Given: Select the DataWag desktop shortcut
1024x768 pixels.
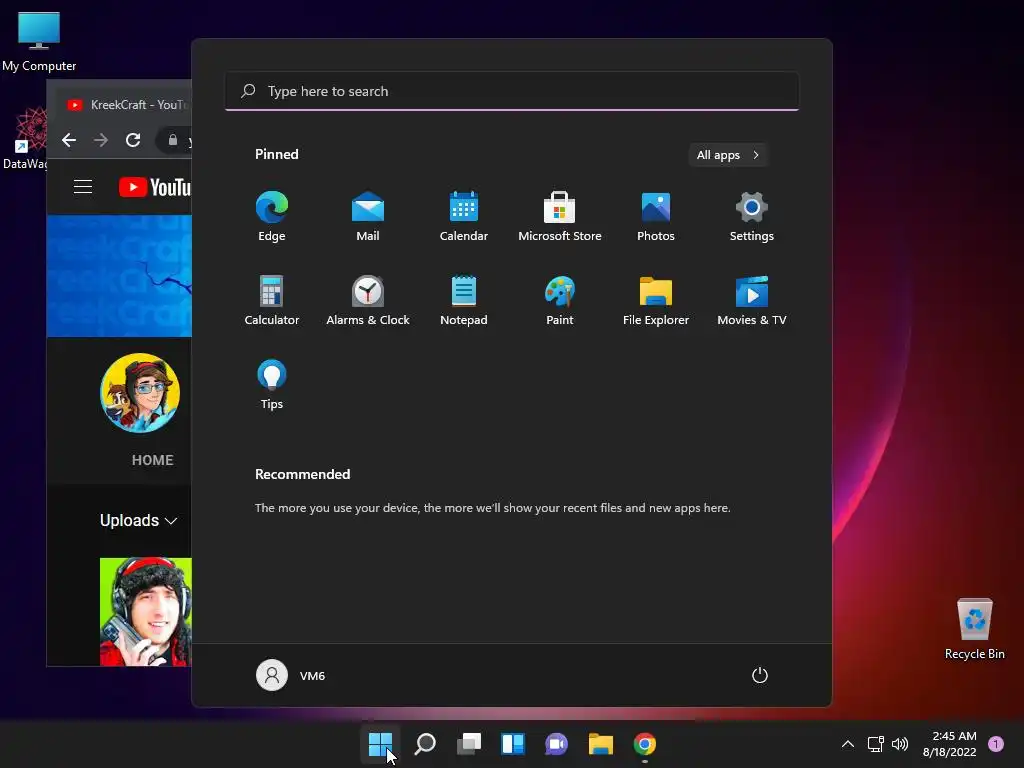Looking at the screenshot, I should pyautogui.click(x=25, y=139).
